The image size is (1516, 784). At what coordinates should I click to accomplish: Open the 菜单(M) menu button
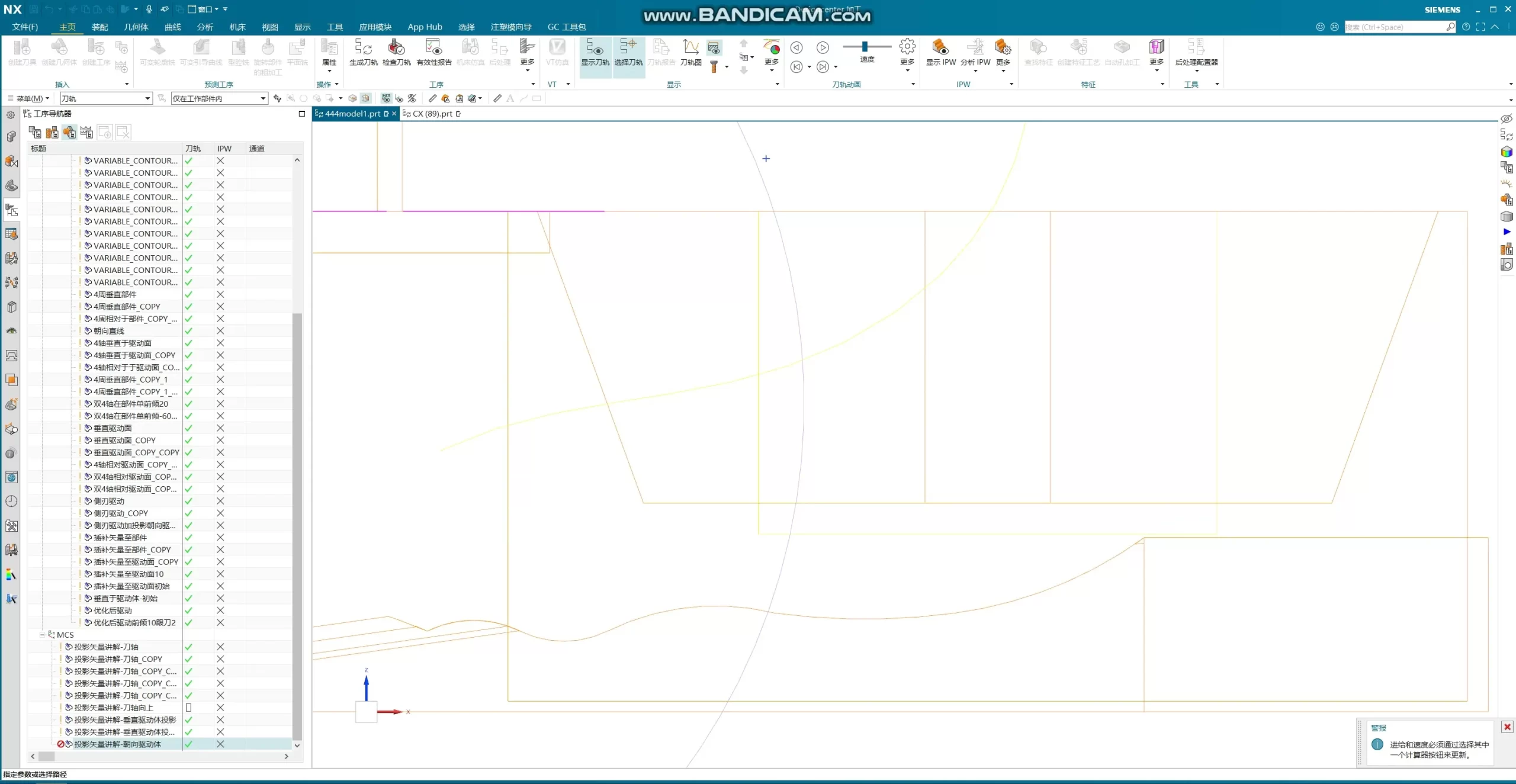click(x=28, y=99)
